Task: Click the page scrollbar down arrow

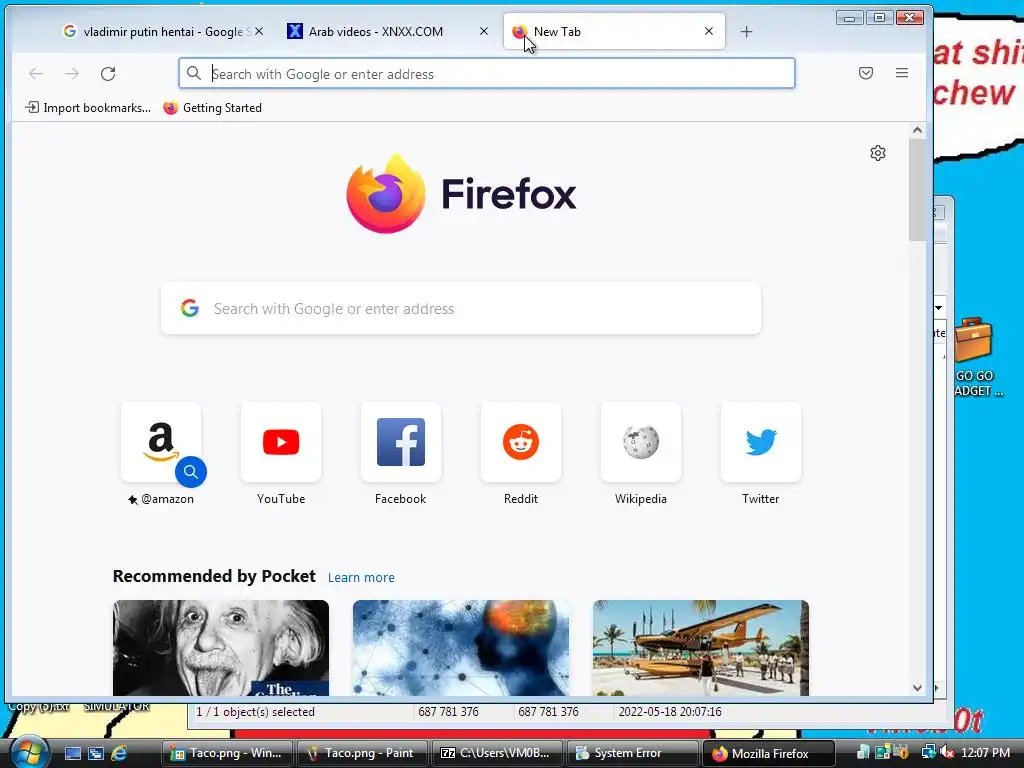Action: coord(918,688)
